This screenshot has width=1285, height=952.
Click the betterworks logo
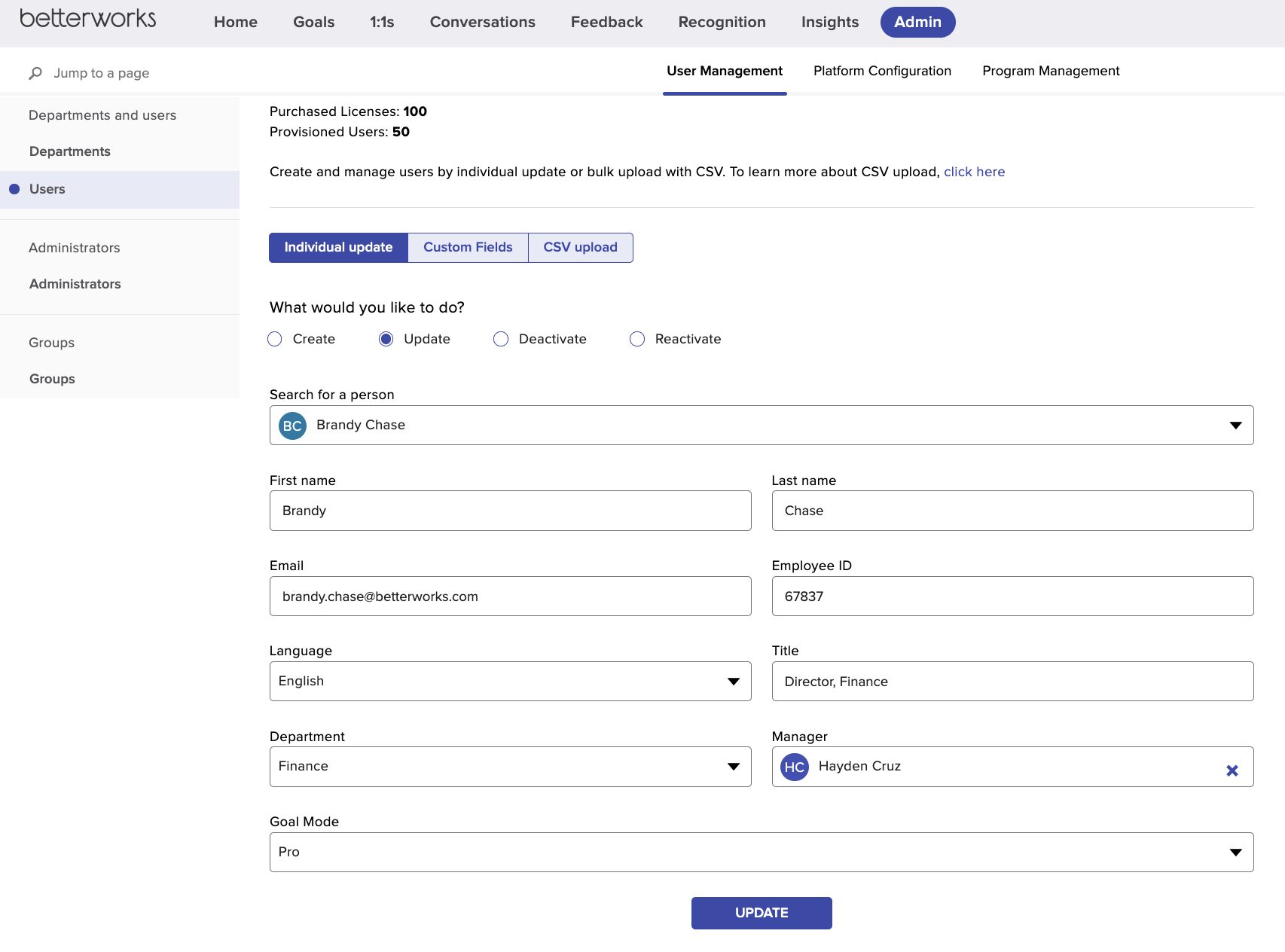point(88,19)
